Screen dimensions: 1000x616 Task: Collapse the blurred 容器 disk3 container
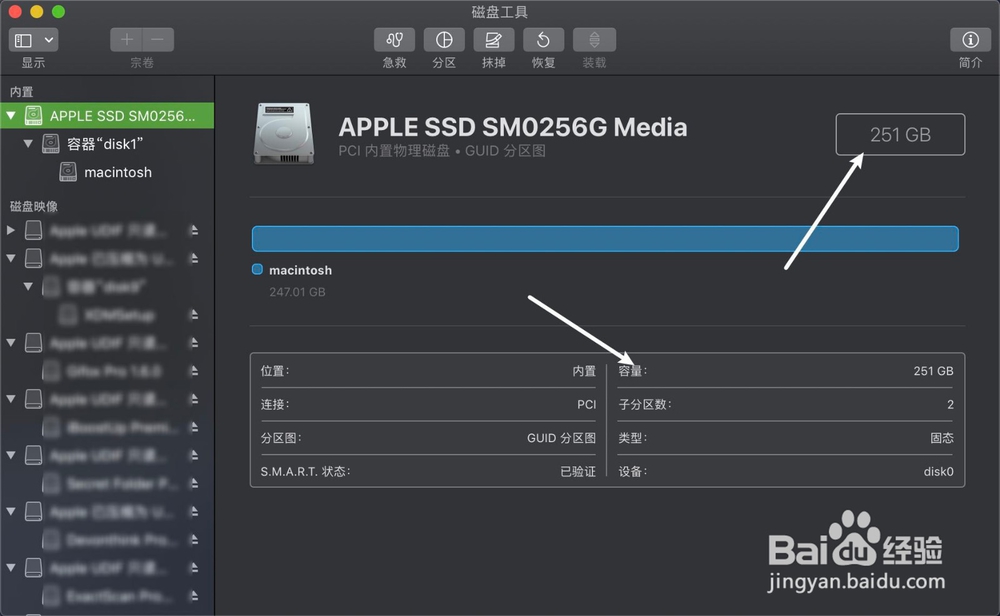pyautogui.click(x=28, y=286)
